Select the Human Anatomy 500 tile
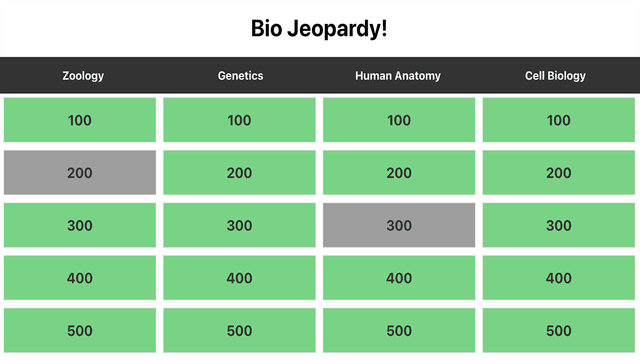 pos(399,331)
